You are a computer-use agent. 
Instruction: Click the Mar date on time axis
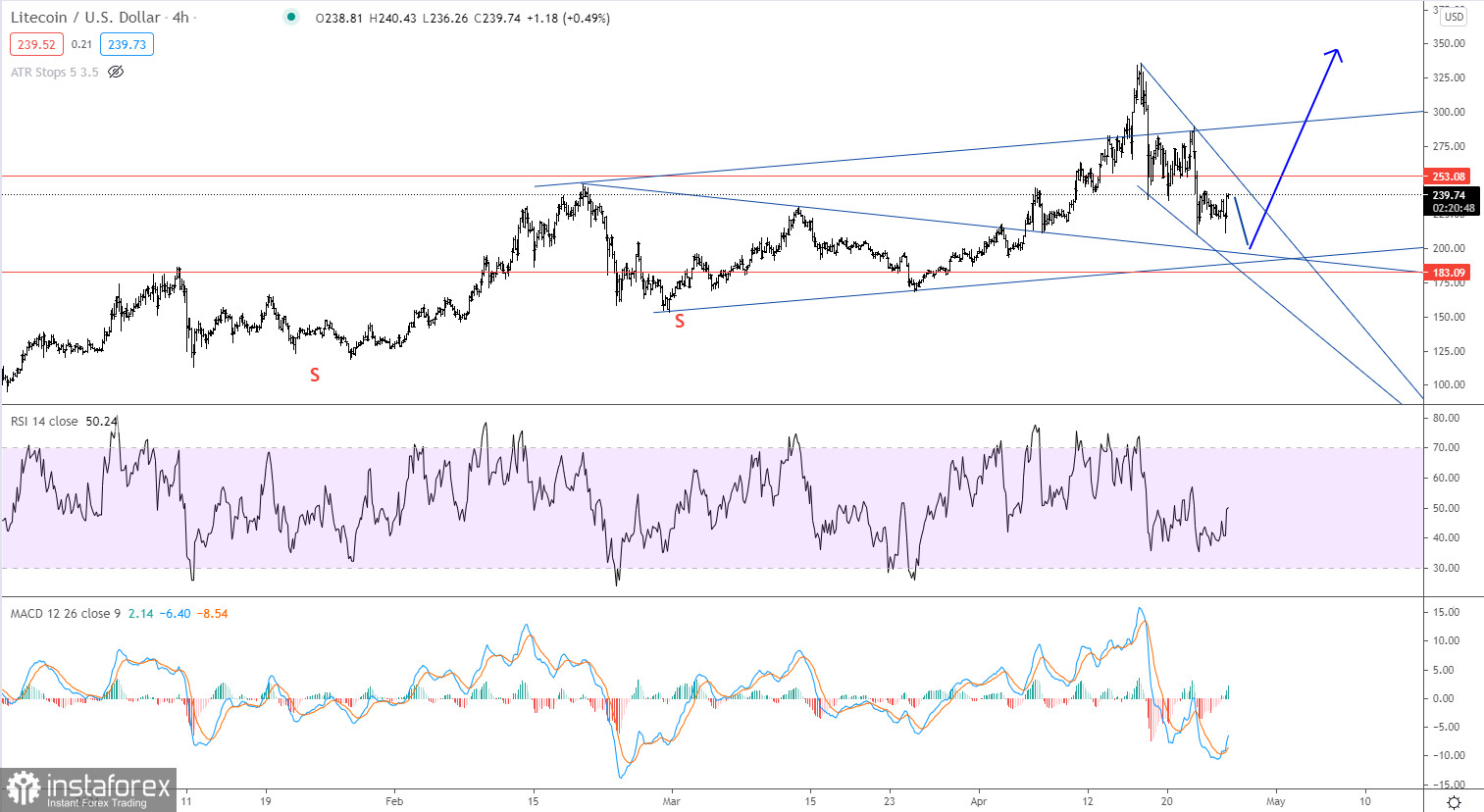[x=671, y=801]
